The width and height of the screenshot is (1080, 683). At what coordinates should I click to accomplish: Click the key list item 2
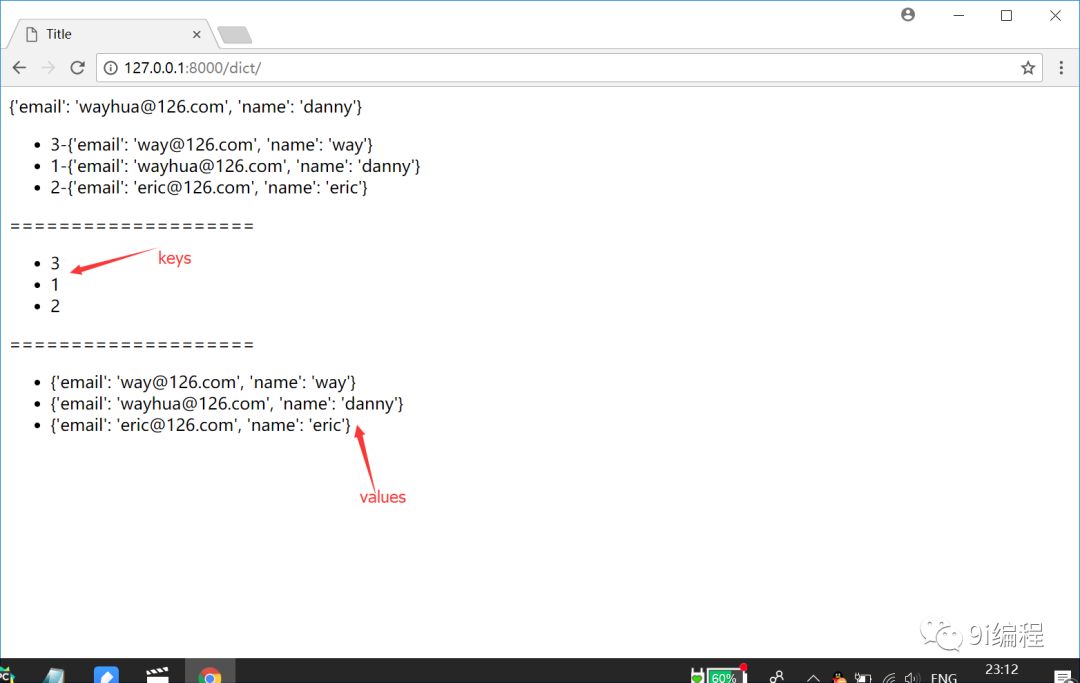(x=55, y=306)
